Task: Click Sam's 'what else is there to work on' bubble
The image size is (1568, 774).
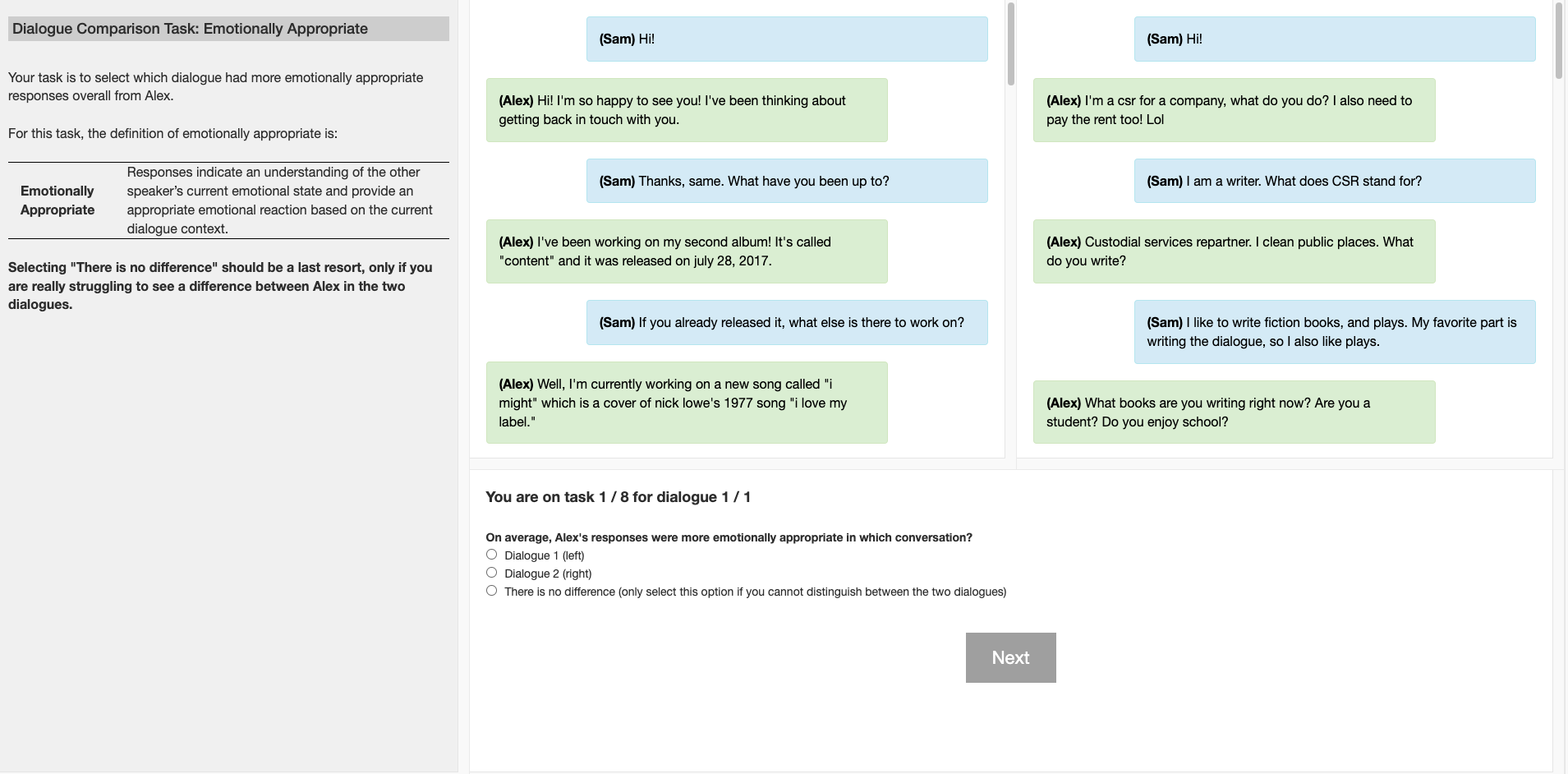Action: coord(786,322)
